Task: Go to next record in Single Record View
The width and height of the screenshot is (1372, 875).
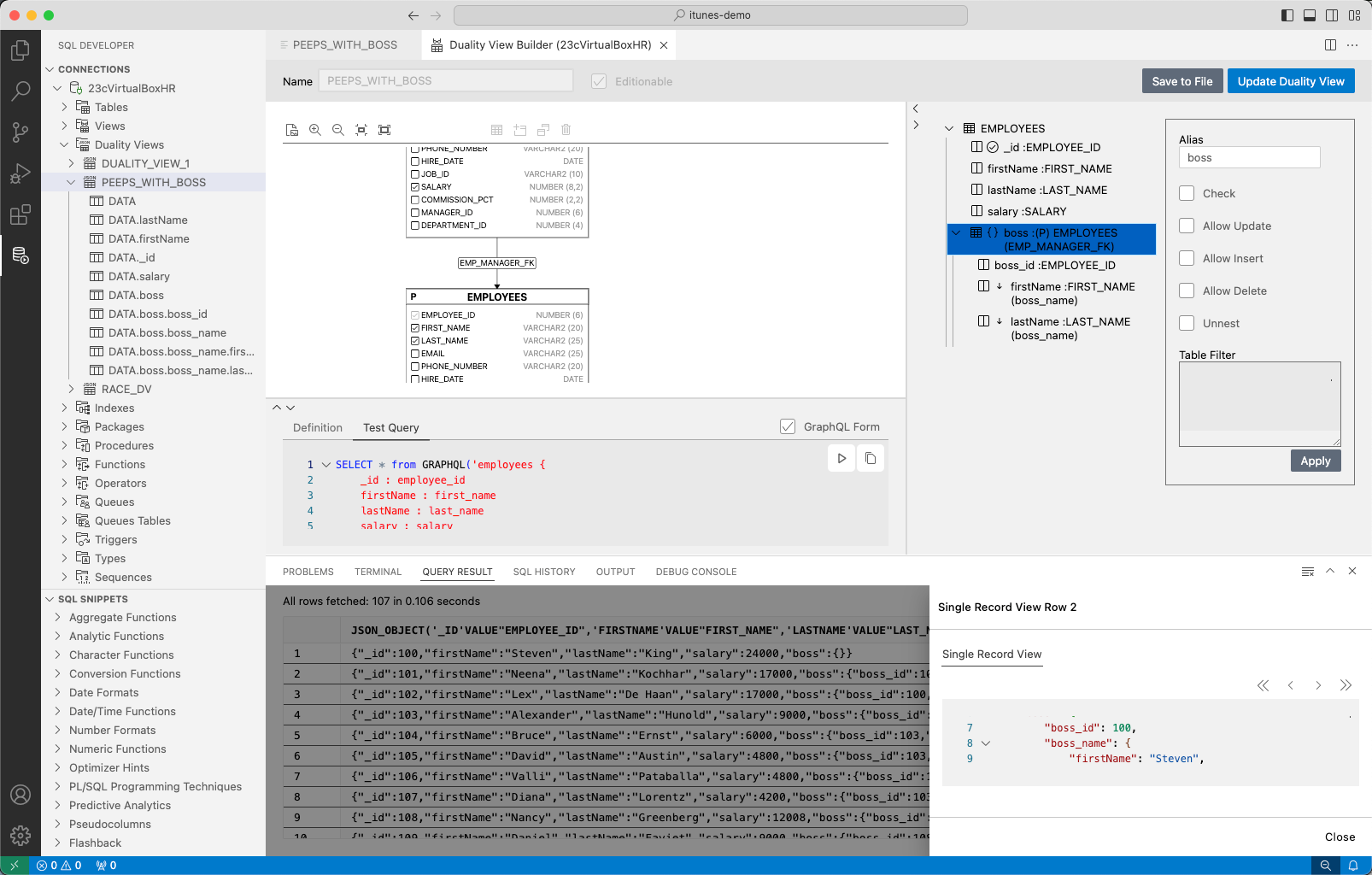Action: [1318, 685]
